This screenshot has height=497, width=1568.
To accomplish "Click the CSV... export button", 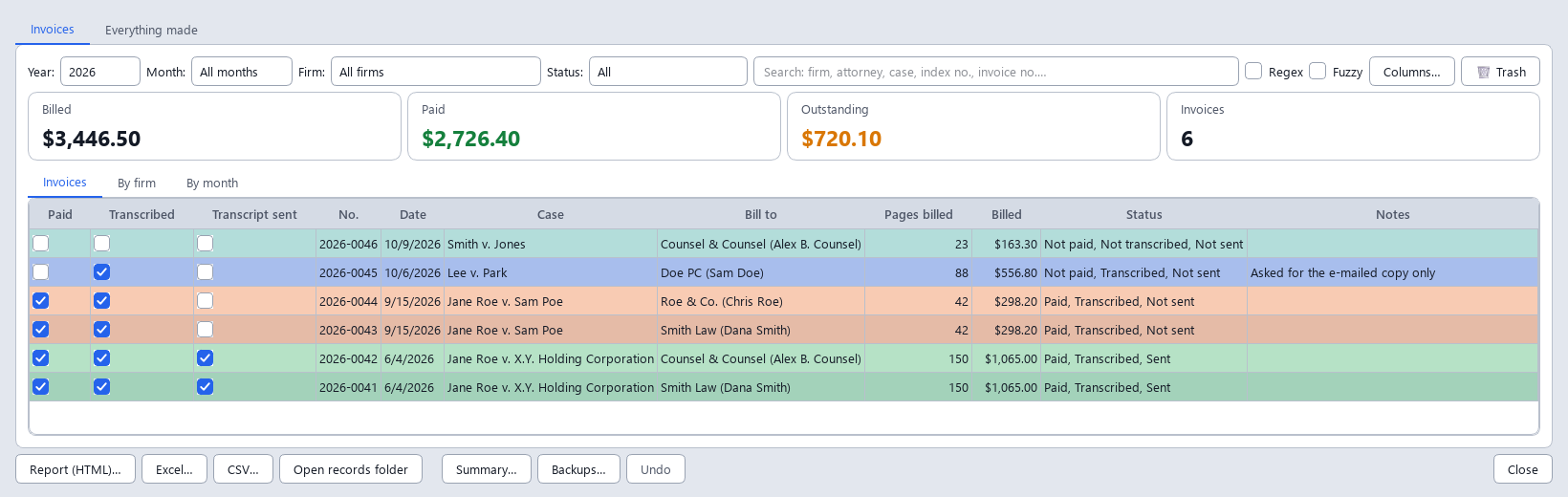I will [243, 469].
